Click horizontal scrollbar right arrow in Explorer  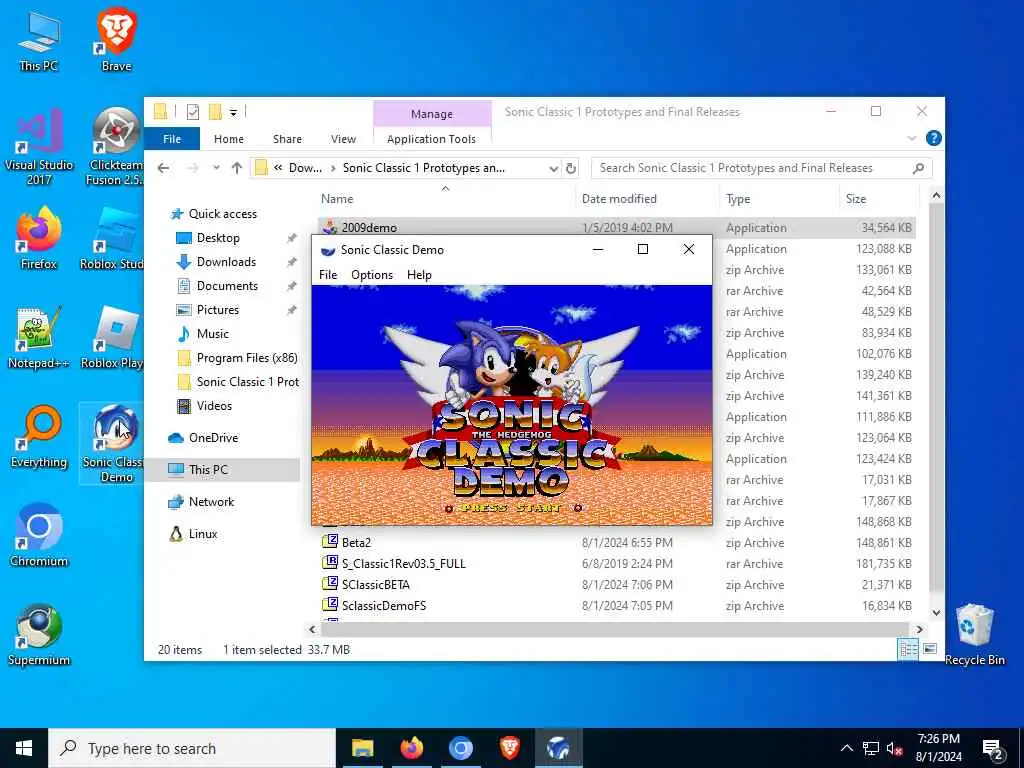coord(920,630)
